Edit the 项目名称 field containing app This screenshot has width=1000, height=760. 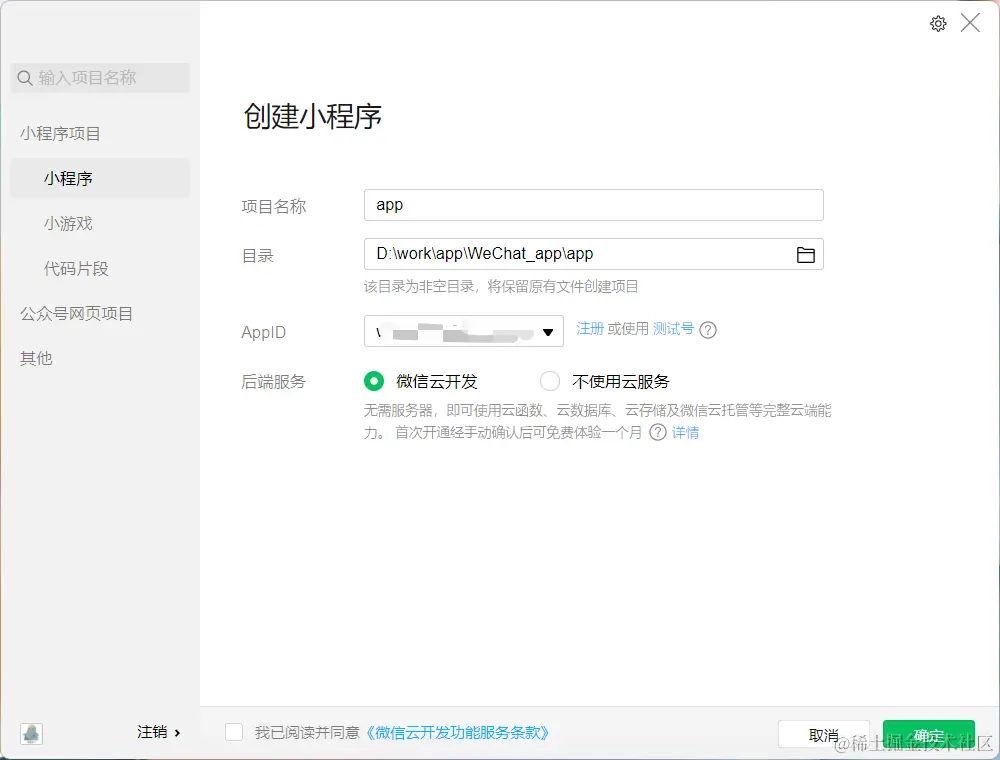[x=594, y=205]
